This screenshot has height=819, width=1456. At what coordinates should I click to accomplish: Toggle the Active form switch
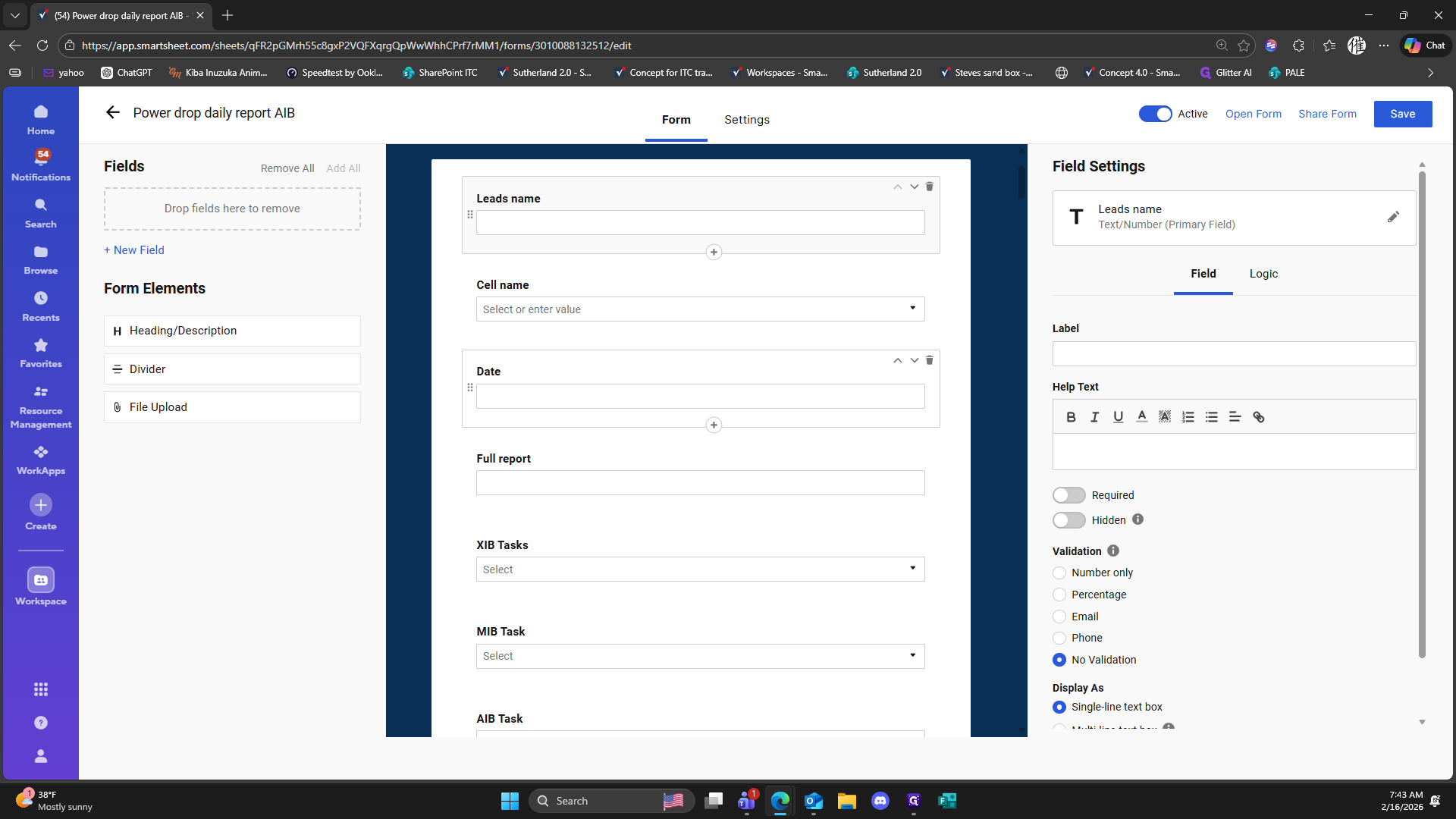(x=1155, y=114)
